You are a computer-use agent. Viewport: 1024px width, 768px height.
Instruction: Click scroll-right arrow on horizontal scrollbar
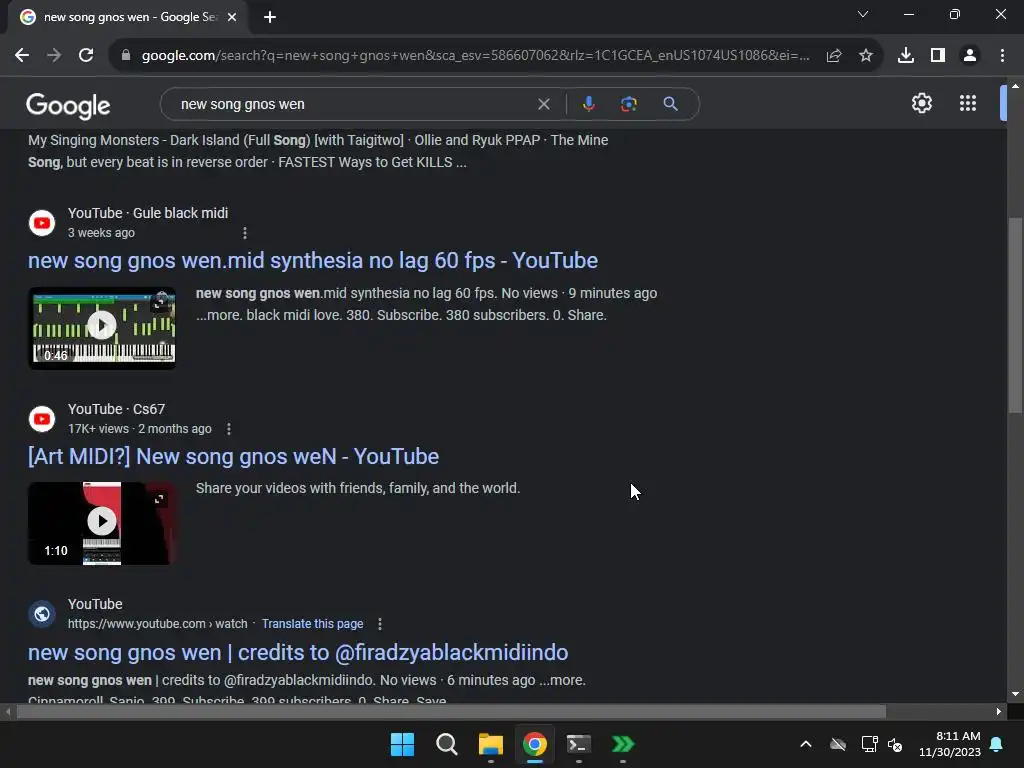pyautogui.click(x=999, y=711)
